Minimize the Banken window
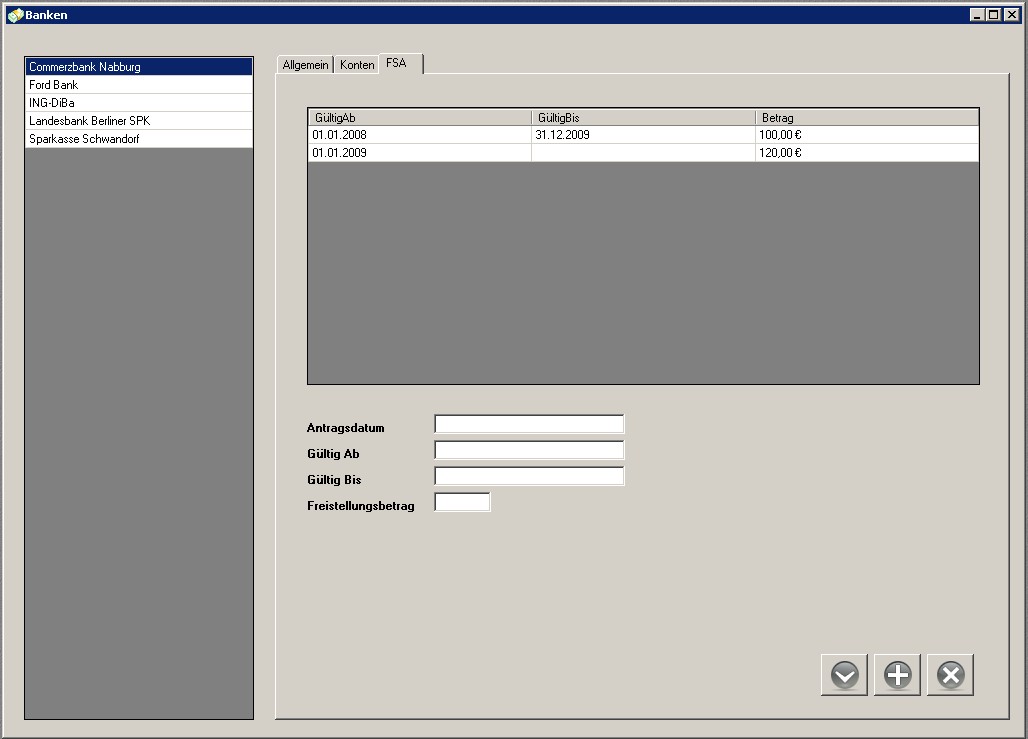This screenshot has width=1028, height=739. click(x=977, y=14)
